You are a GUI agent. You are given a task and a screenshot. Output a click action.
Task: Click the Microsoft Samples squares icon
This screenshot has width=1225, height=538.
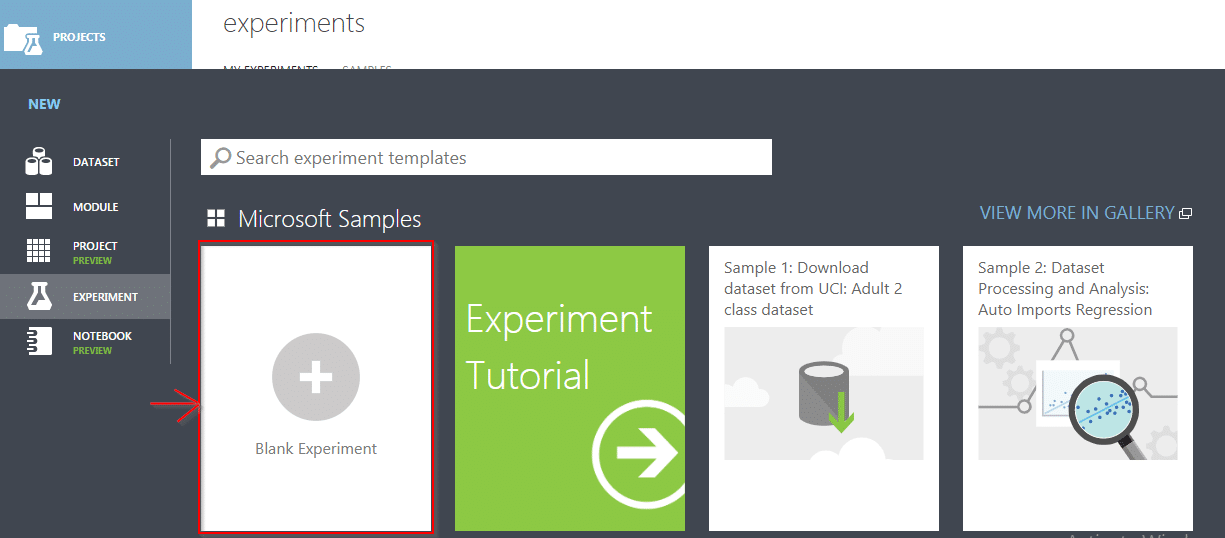pos(216,219)
